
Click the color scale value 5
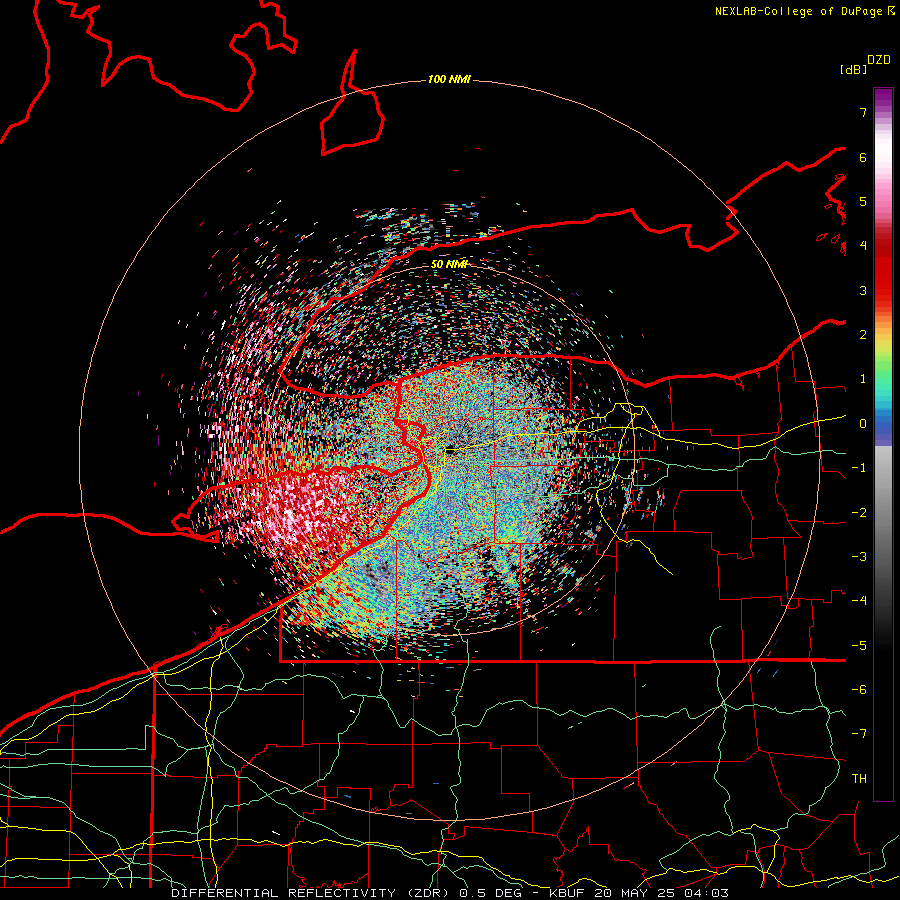pos(863,201)
